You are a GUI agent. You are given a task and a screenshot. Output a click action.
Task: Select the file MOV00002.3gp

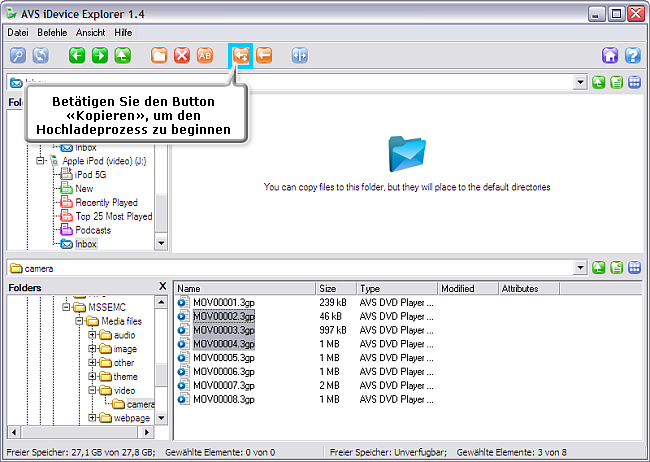(216, 316)
